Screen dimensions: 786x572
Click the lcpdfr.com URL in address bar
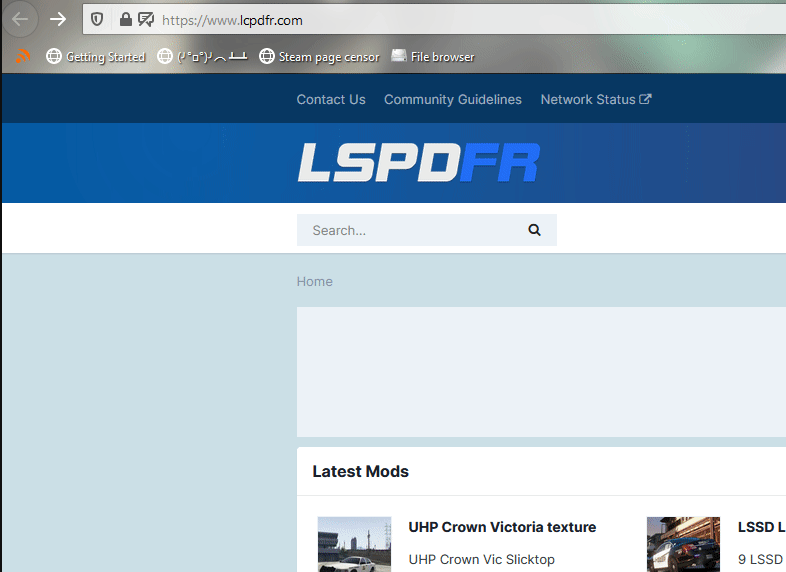pos(232,21)
